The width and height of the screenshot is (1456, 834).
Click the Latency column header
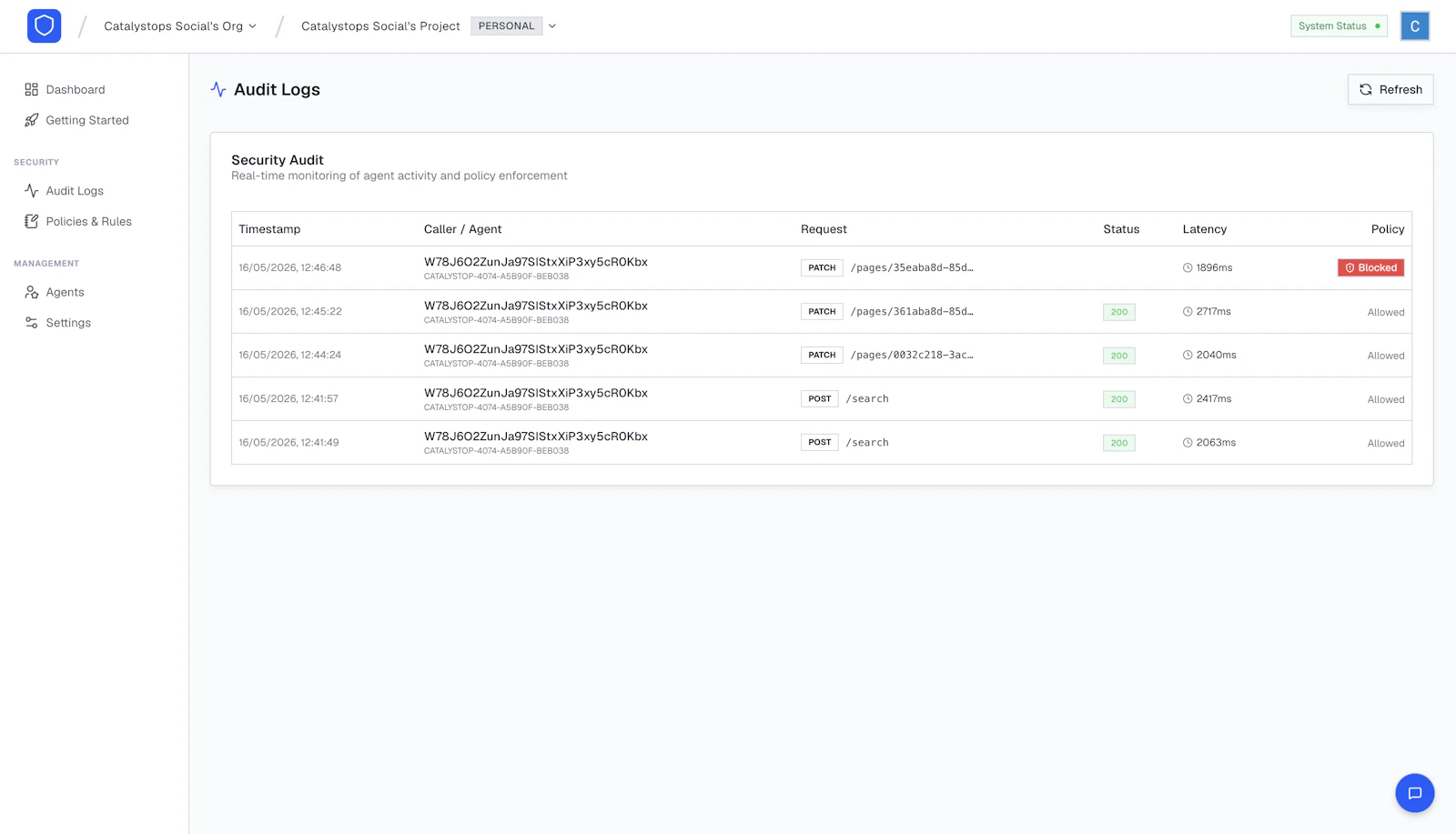tap(1205, 229)
